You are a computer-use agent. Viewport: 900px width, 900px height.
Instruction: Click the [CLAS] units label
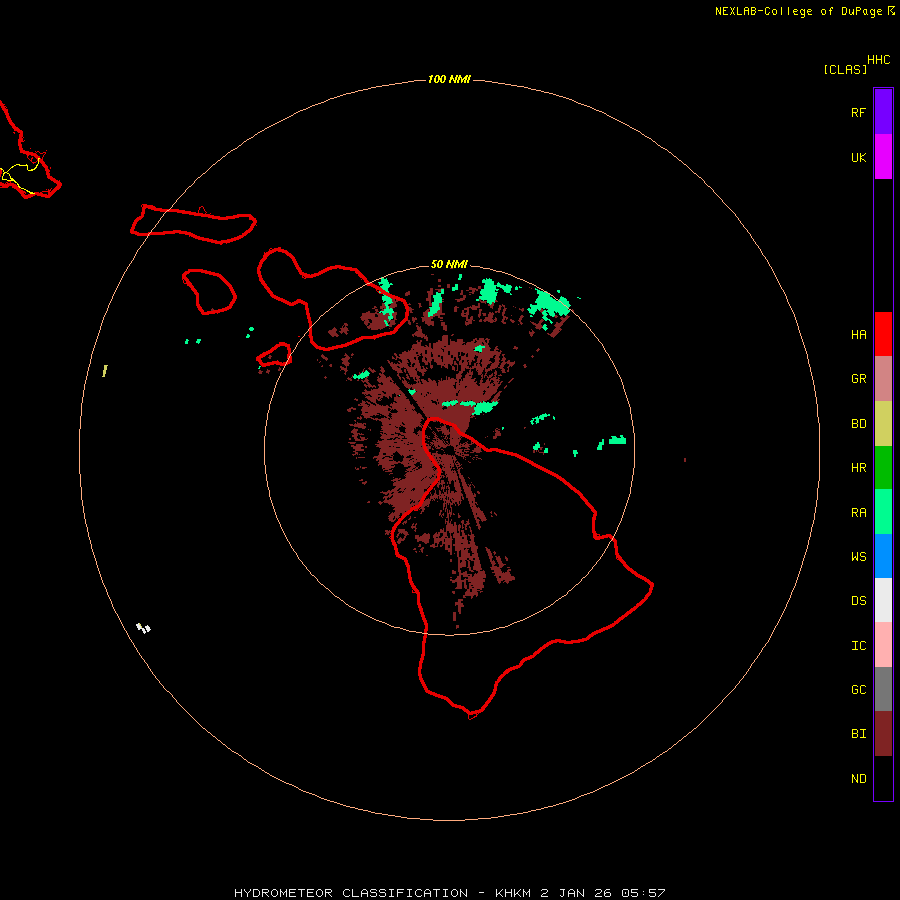(x=845, y=69)
